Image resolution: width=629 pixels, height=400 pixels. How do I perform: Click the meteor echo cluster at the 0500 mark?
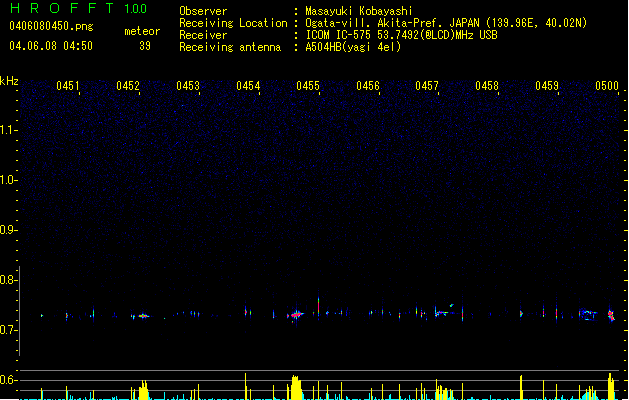click(611, 315)
